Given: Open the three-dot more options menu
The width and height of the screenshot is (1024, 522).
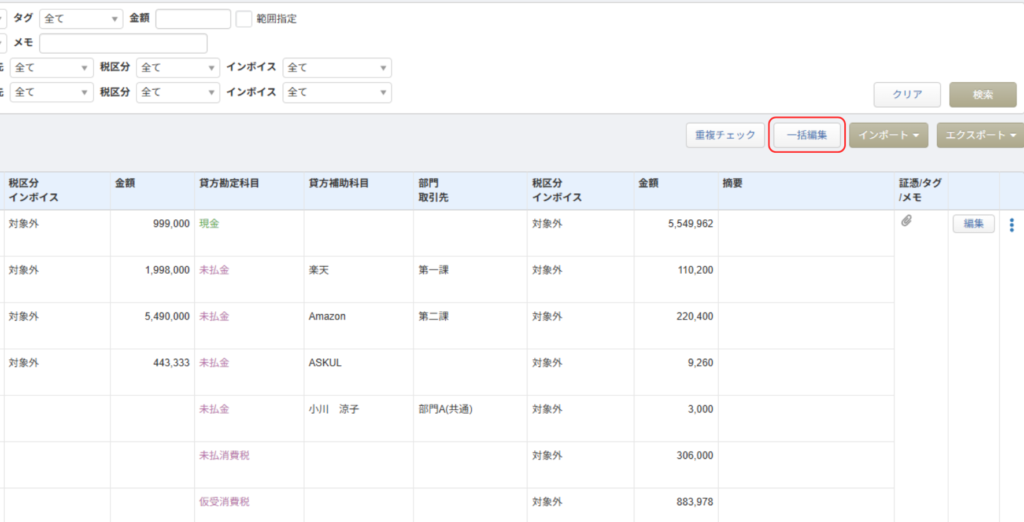Looking at the screenshot, I should (1011, 225).
